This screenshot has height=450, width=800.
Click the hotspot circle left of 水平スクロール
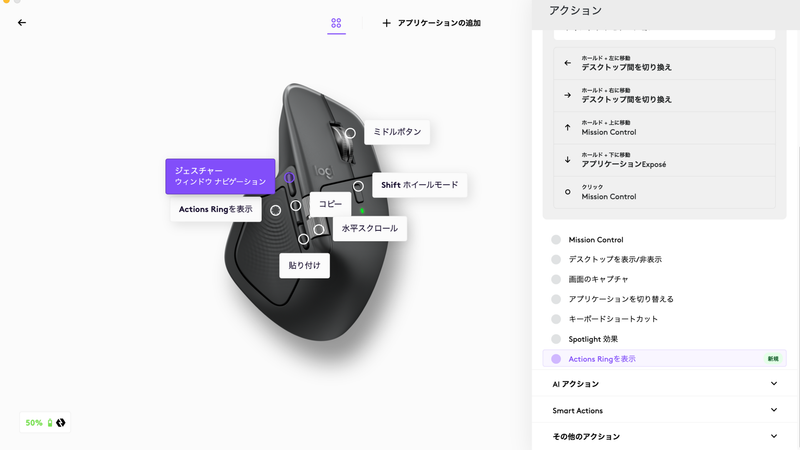point(319,230)
